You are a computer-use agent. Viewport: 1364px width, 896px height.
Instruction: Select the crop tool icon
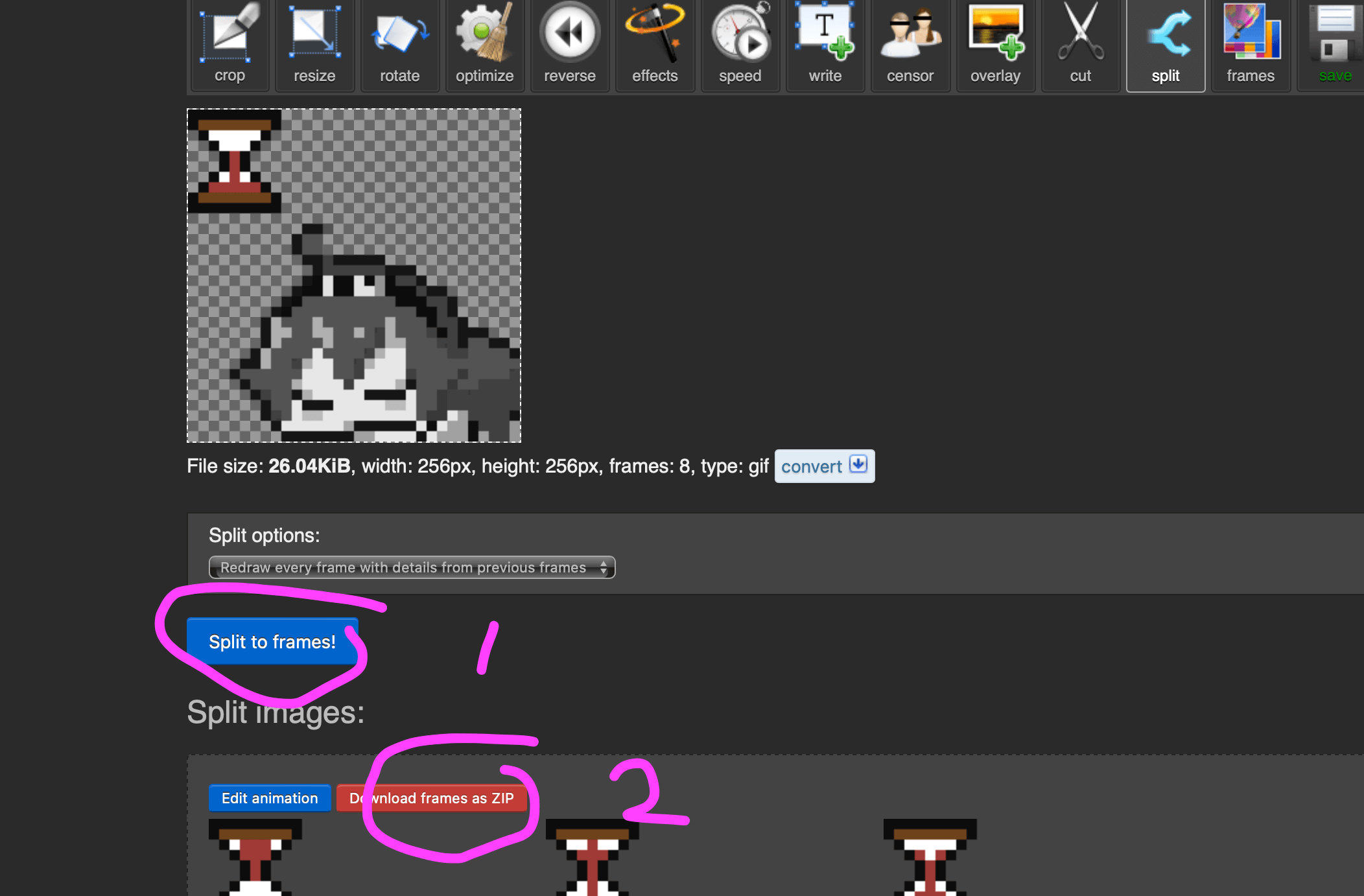coord(229,45)
